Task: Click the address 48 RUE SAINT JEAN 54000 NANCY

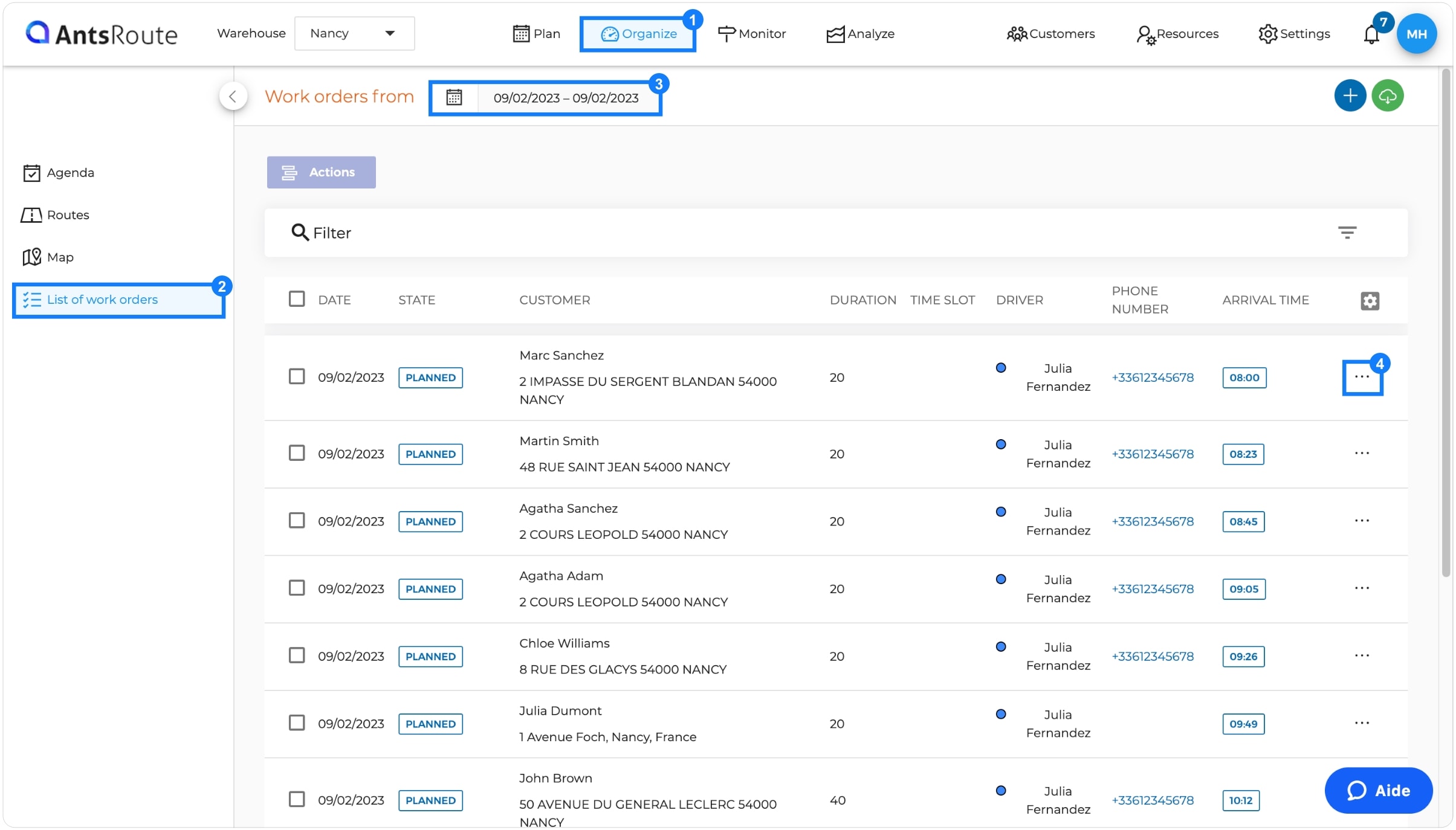Action: (x=624, y=467)
